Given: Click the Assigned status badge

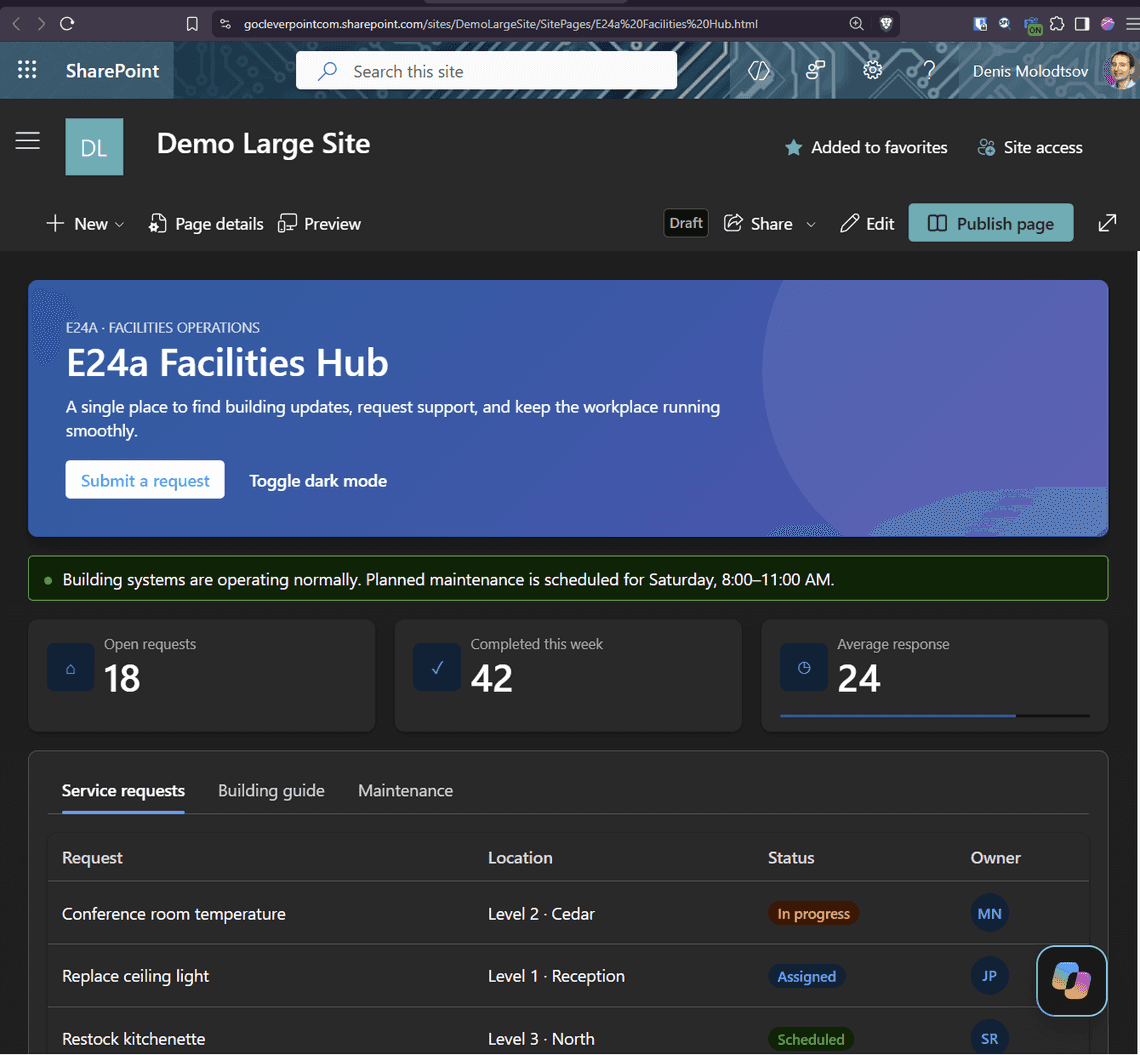Looking at the screenshot, I should (806, 976).
